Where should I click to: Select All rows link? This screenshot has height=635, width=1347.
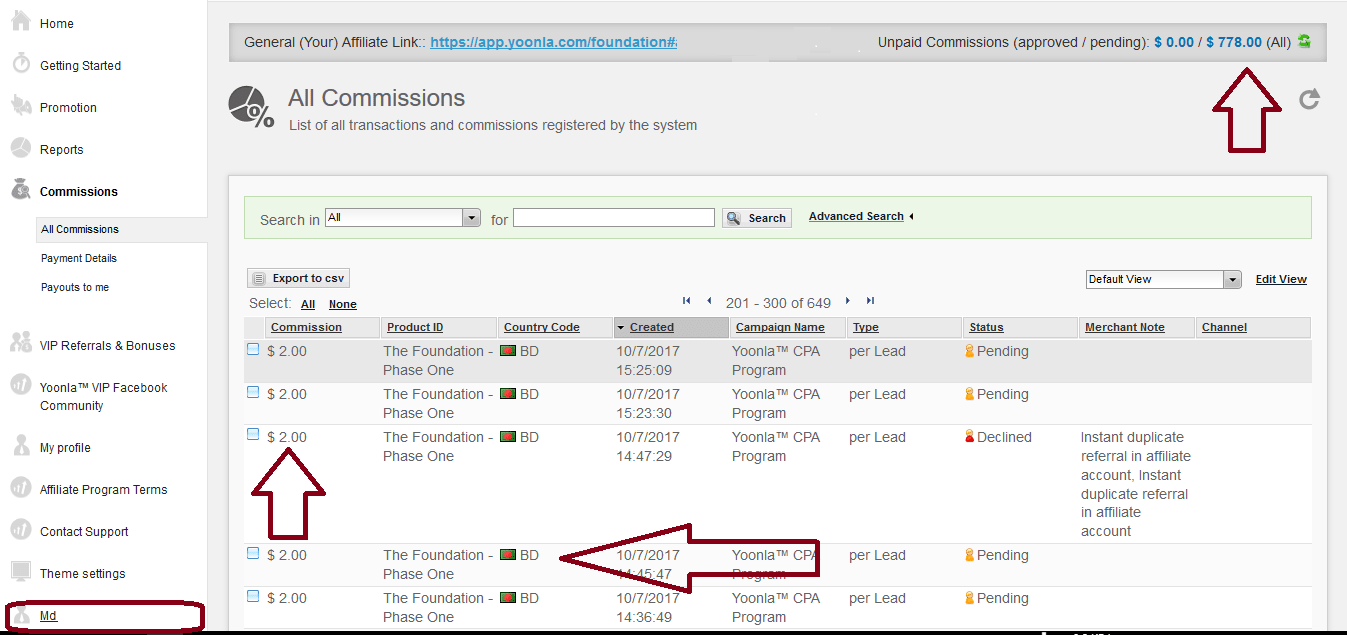[x=308, y=304]
